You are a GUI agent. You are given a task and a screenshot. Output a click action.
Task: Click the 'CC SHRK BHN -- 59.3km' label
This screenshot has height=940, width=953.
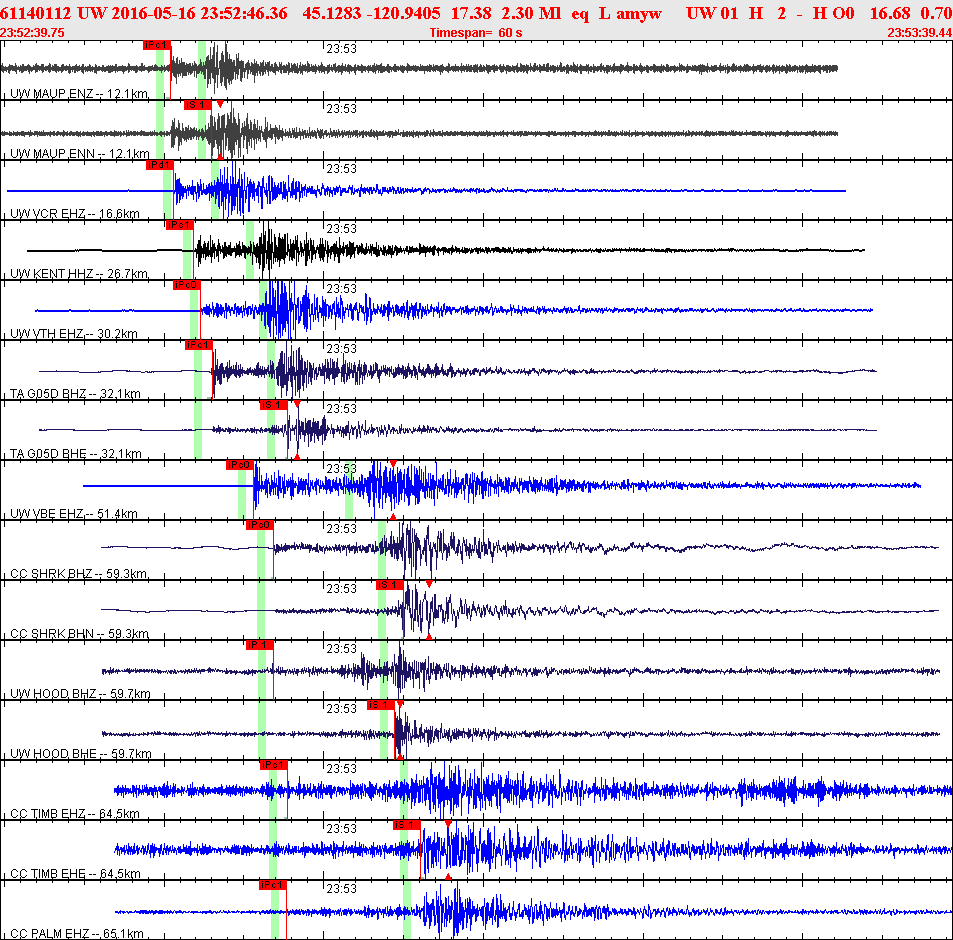click(x=80, y=634)
